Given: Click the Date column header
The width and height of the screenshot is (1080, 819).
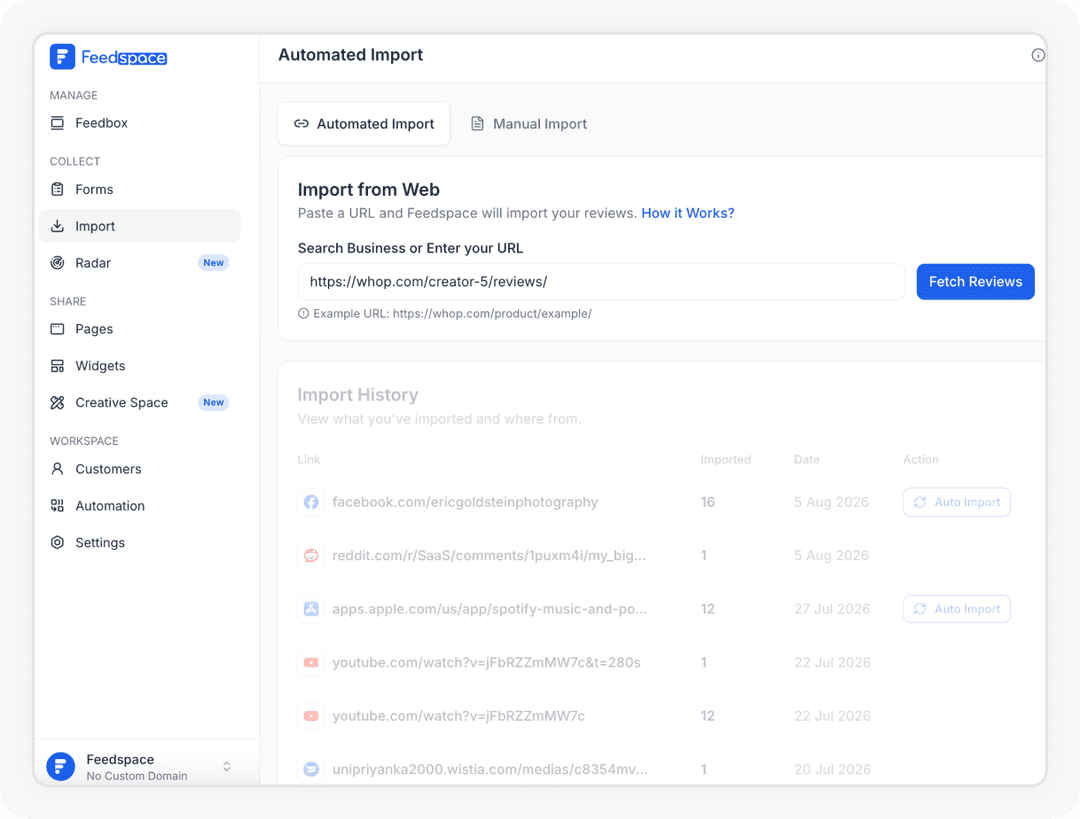Looking at the screenshot, I should (x=807, y=459).
